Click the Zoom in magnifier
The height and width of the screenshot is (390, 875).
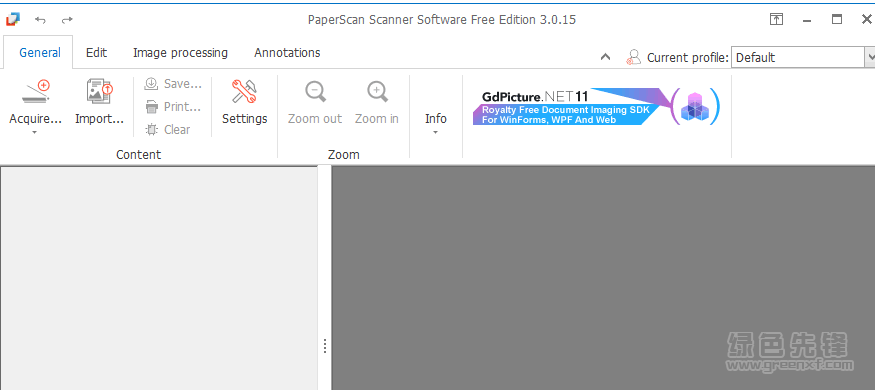pos(377,92)
